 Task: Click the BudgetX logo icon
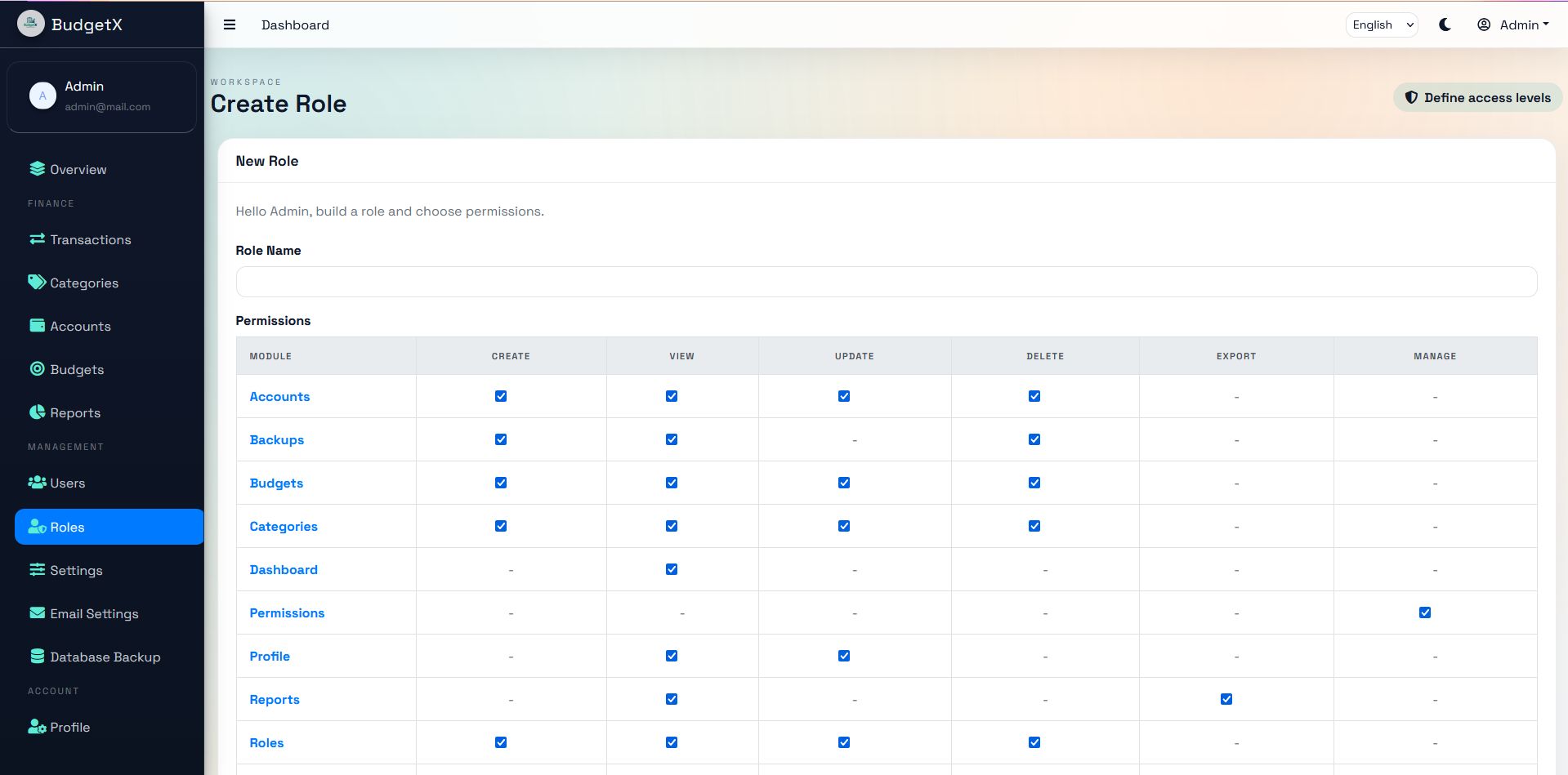point(31,24)
